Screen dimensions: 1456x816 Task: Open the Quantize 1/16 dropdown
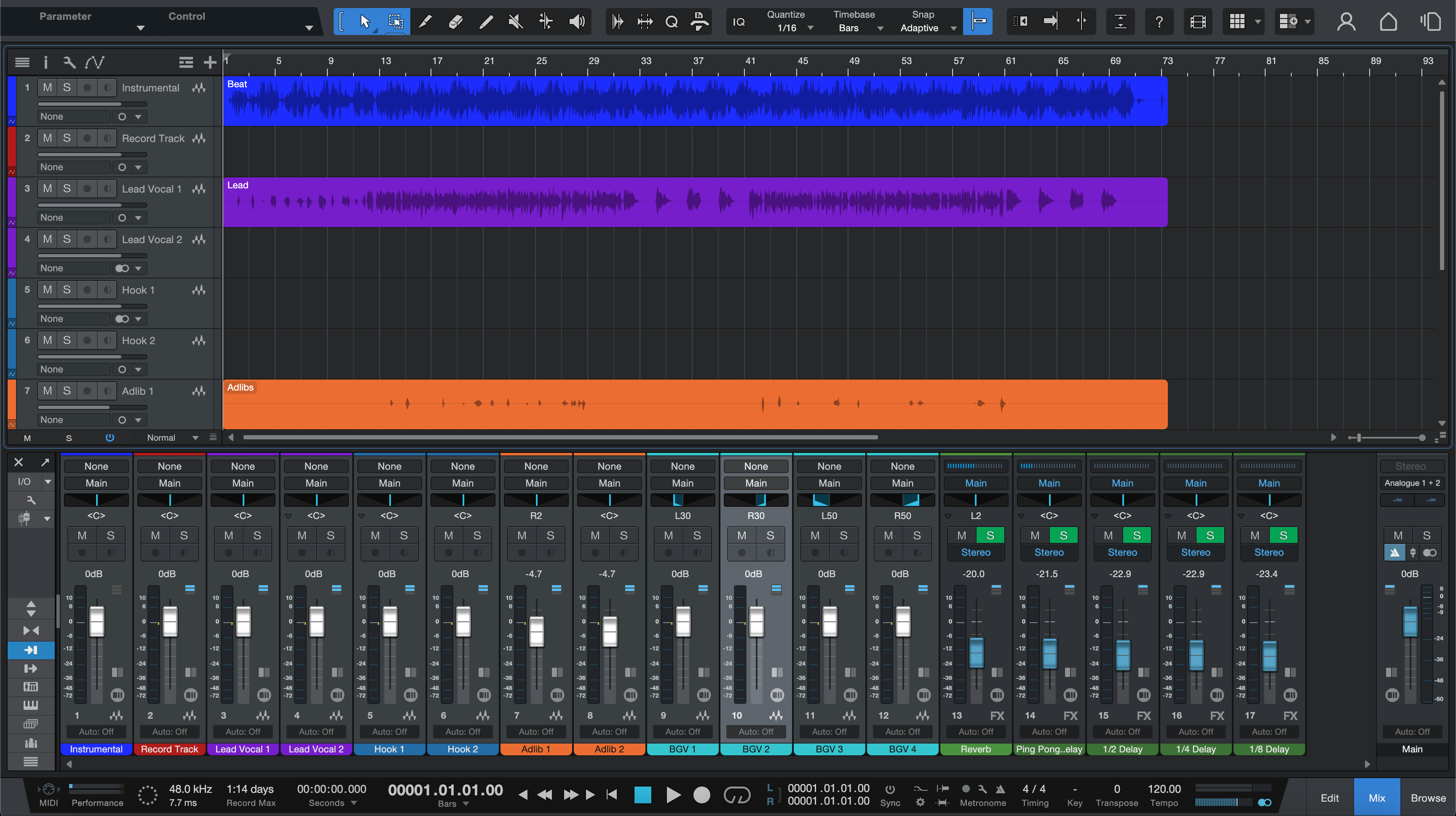pos(811,28)
